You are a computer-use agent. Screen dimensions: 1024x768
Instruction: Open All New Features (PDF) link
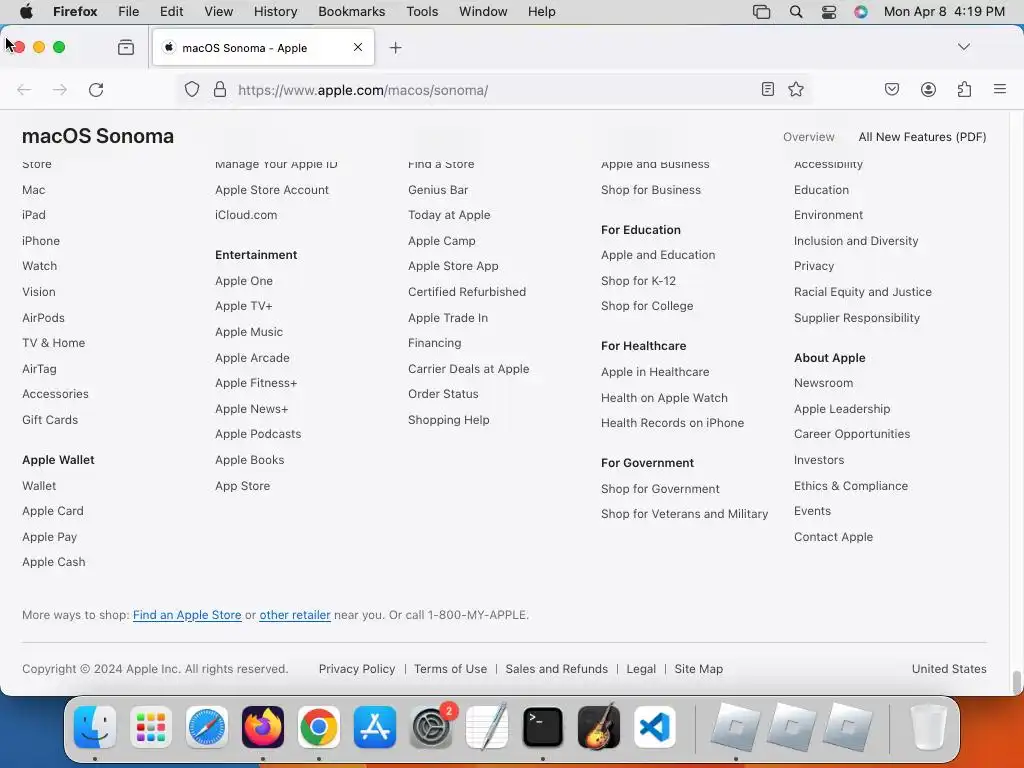click(922, 137)
